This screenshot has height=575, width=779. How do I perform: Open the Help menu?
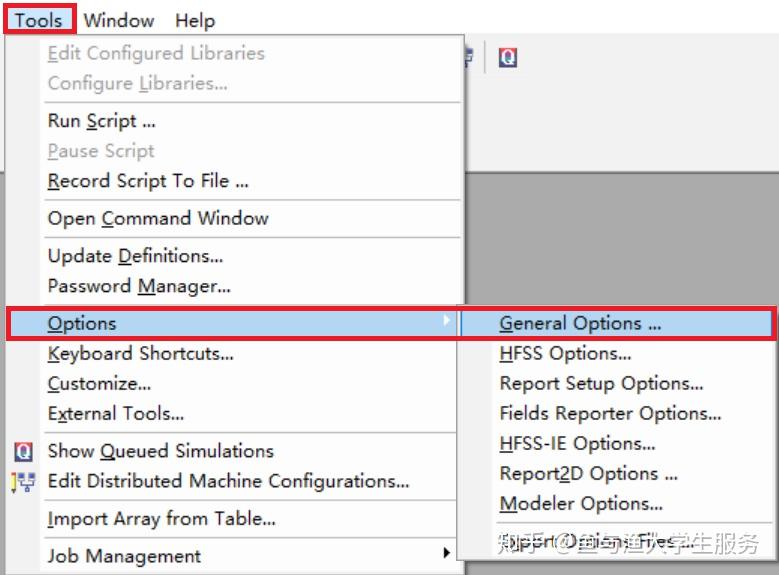pyautogui.click(x=194, y=20)
